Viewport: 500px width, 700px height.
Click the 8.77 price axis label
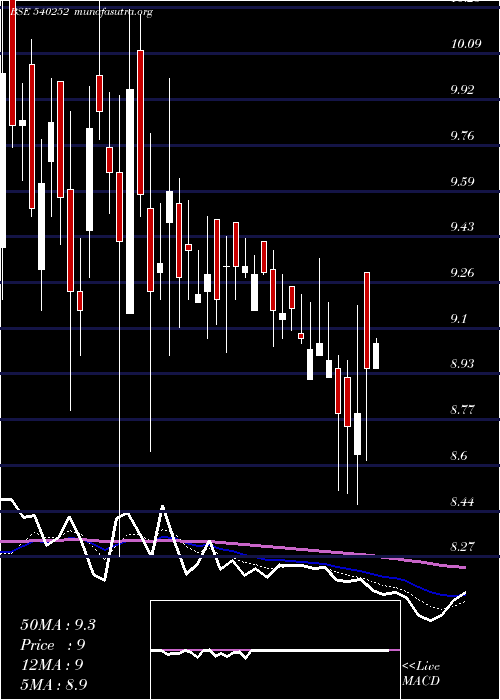(462, 410)
